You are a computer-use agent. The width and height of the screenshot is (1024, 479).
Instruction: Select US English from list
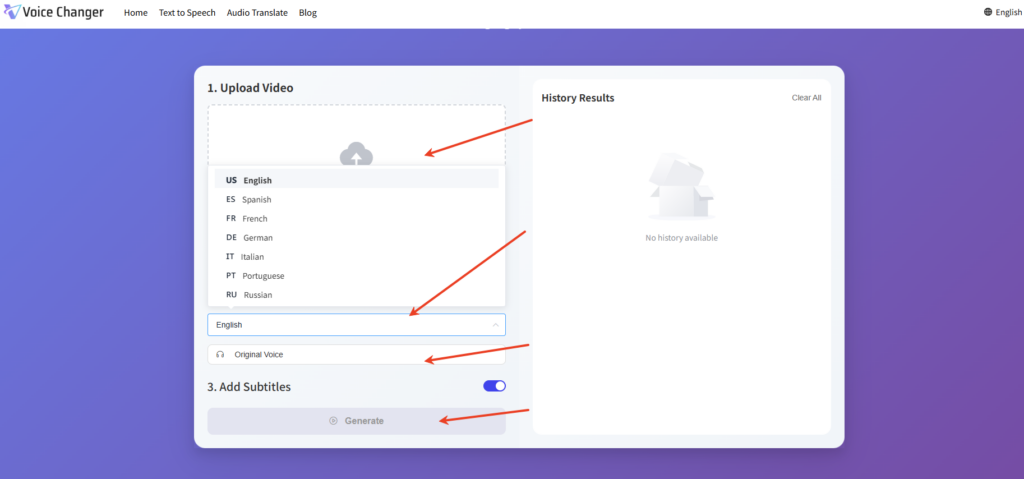[x=357, y=180]
